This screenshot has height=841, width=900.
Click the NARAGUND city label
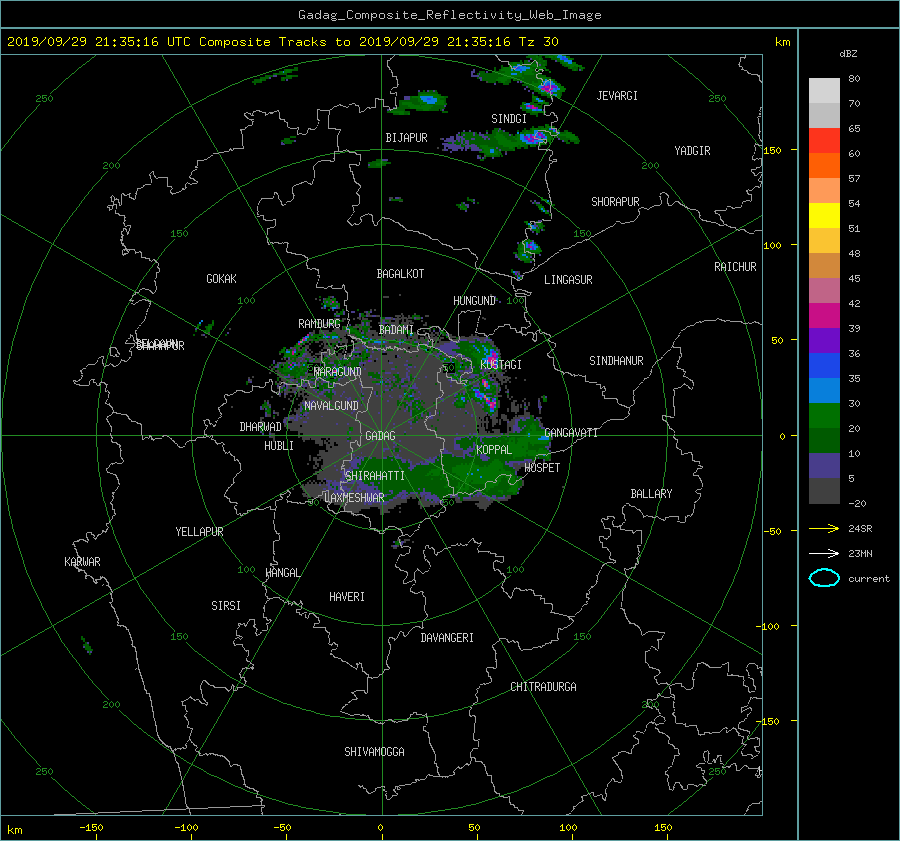(338, 372)
